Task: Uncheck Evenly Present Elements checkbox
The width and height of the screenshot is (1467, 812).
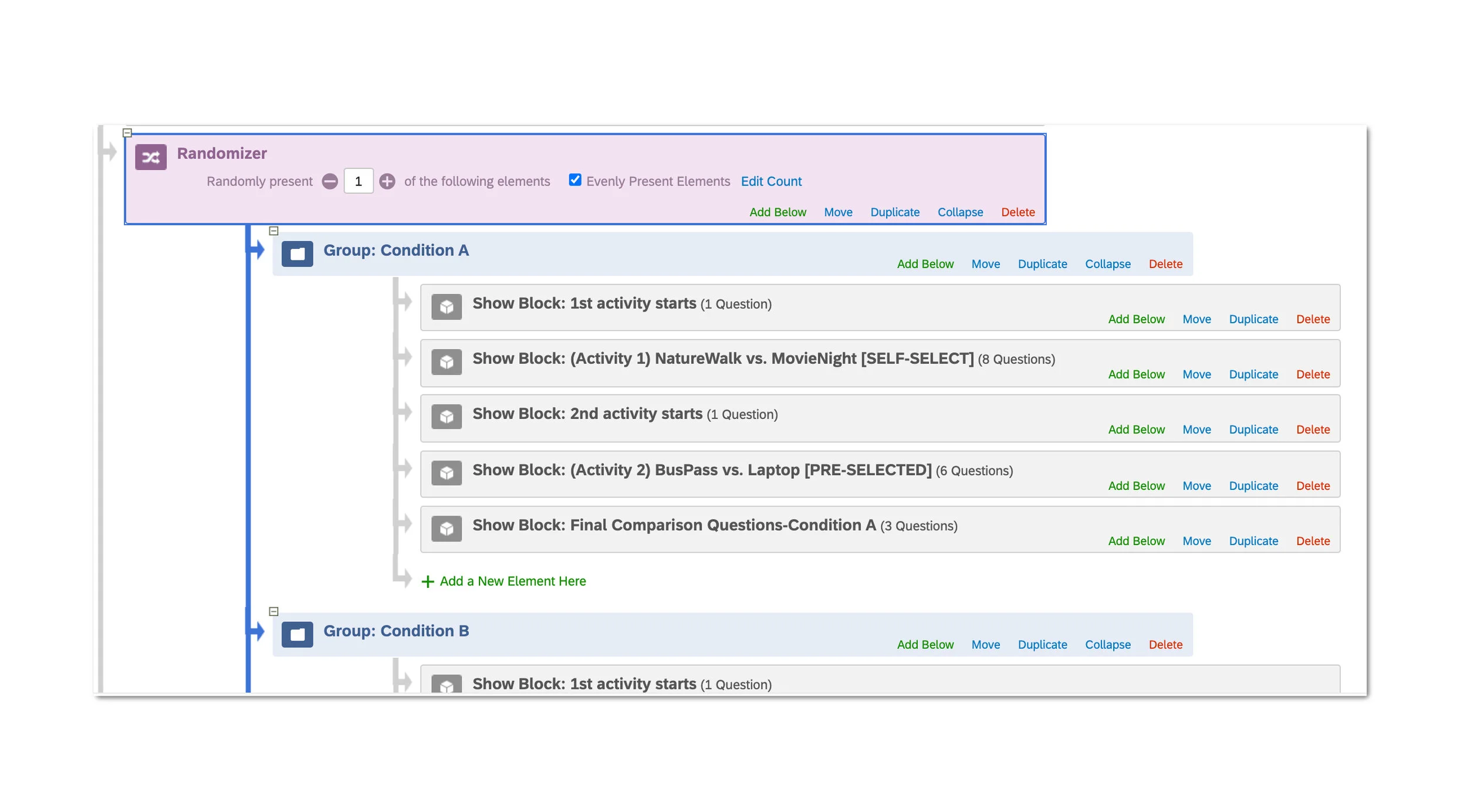Action: point(575,180)
